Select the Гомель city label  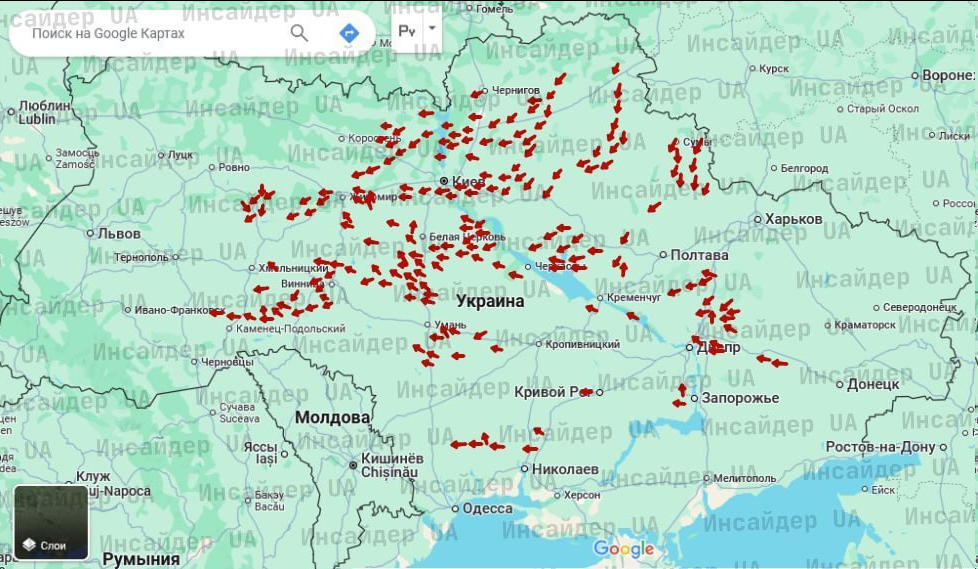(x=495, y=9)
